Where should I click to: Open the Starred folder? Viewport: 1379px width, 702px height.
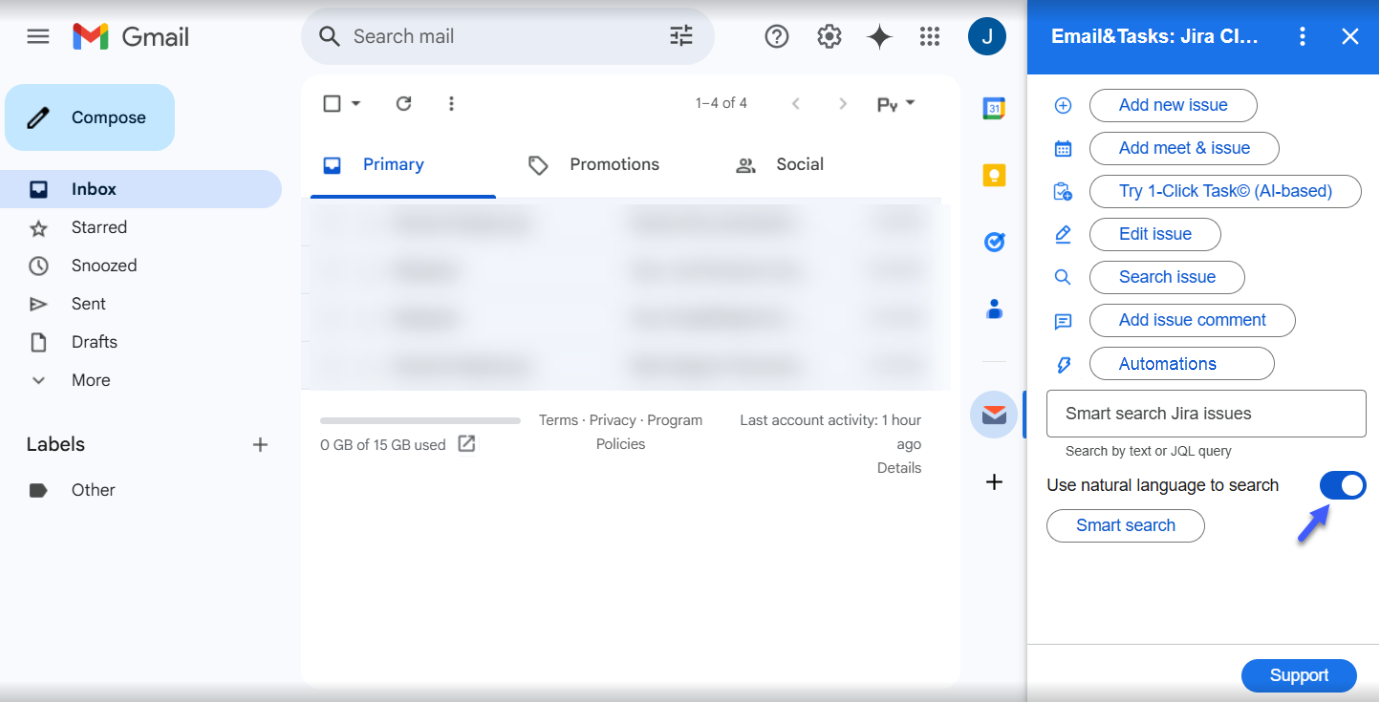tap(99, 227)
